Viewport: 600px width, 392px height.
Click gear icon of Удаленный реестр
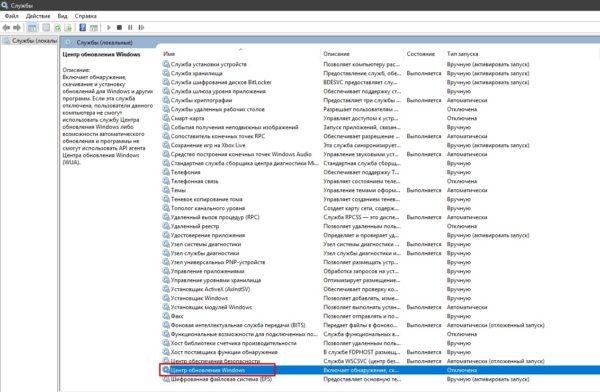[x=166, y=226]
